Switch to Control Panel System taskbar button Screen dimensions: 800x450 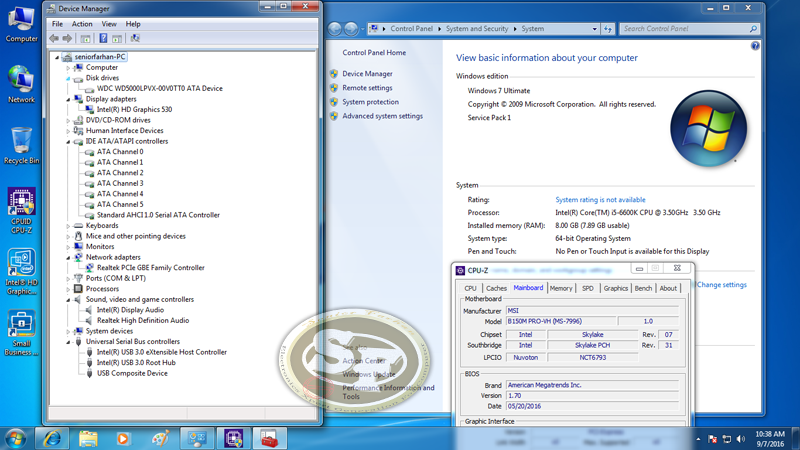coord(197,438)
